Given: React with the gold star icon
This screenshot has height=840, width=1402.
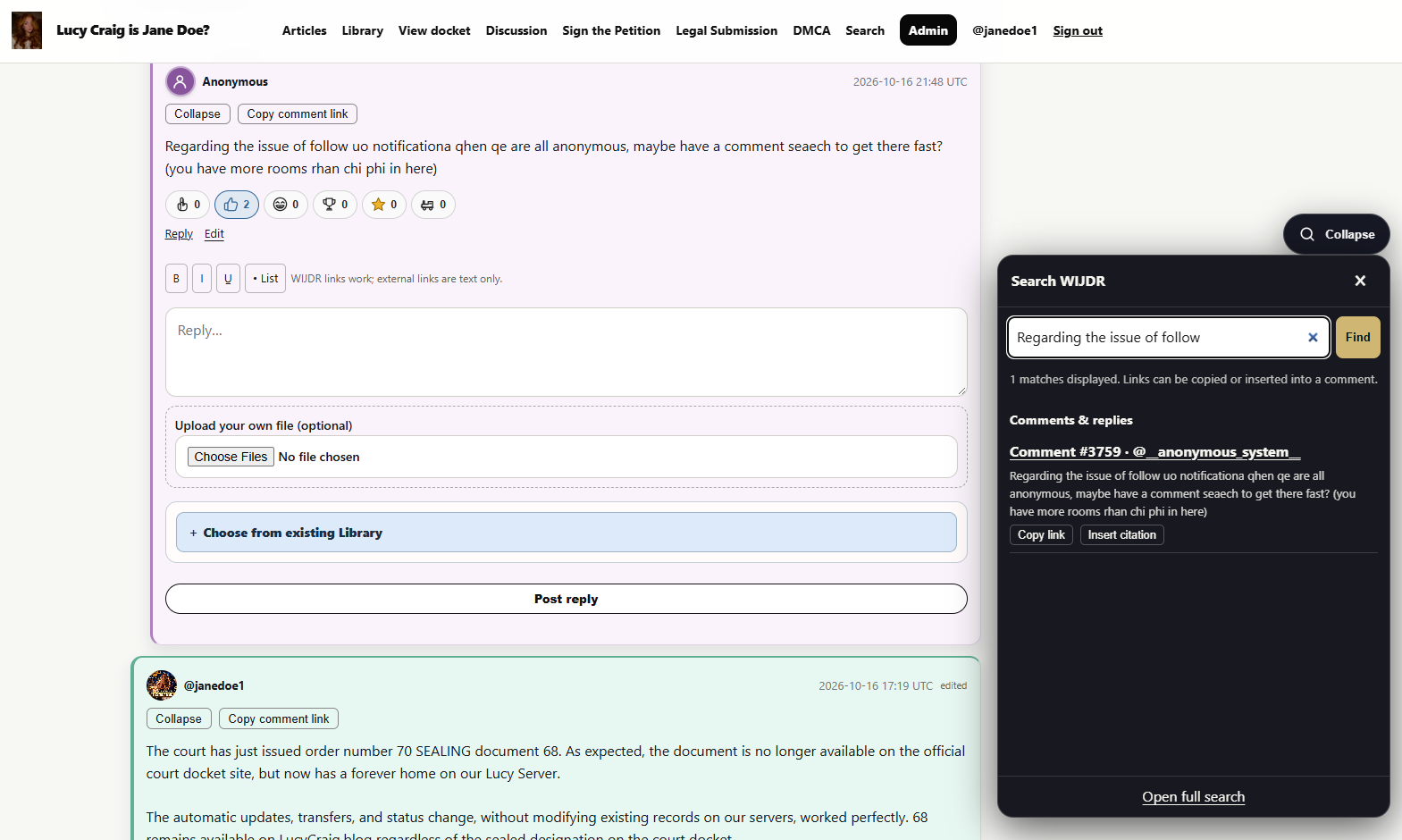Looking at the screenshot, I should 384,205.
